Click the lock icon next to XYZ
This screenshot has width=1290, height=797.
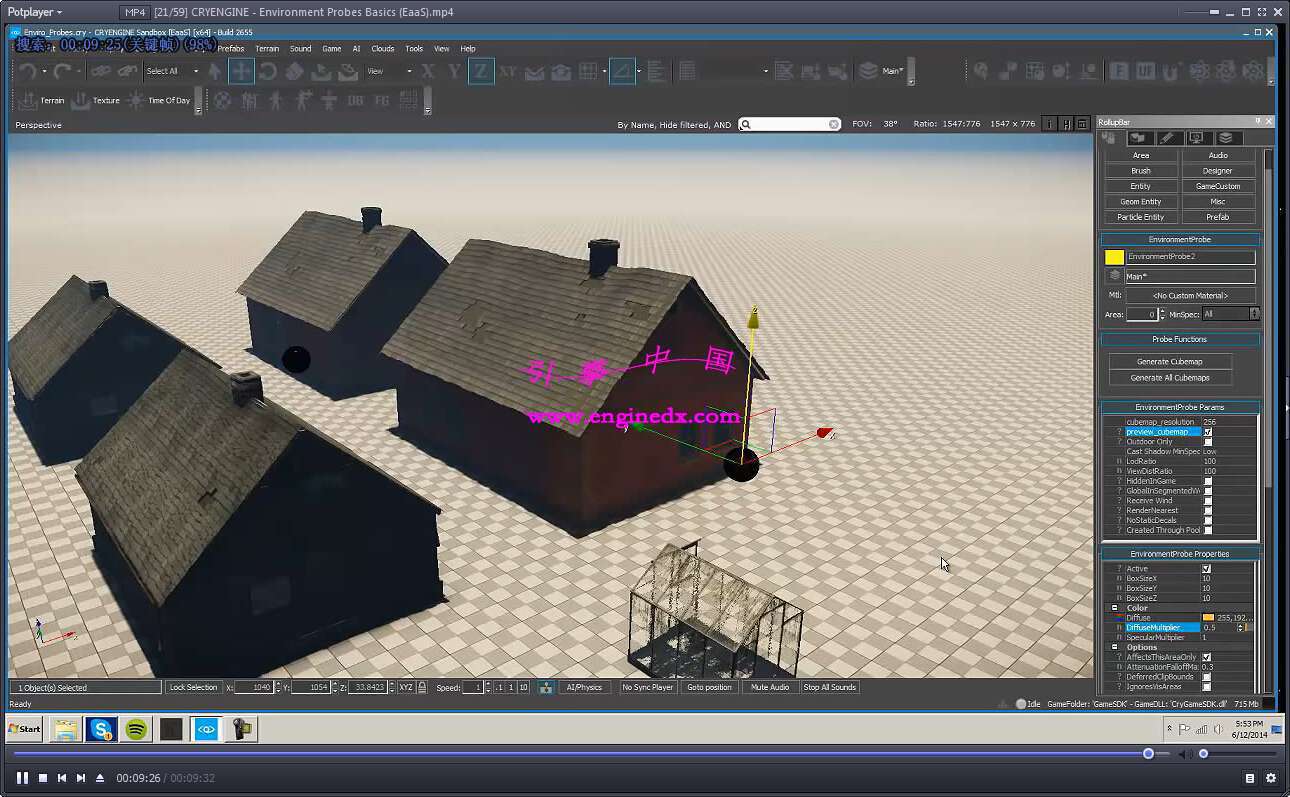pos(422,687)
